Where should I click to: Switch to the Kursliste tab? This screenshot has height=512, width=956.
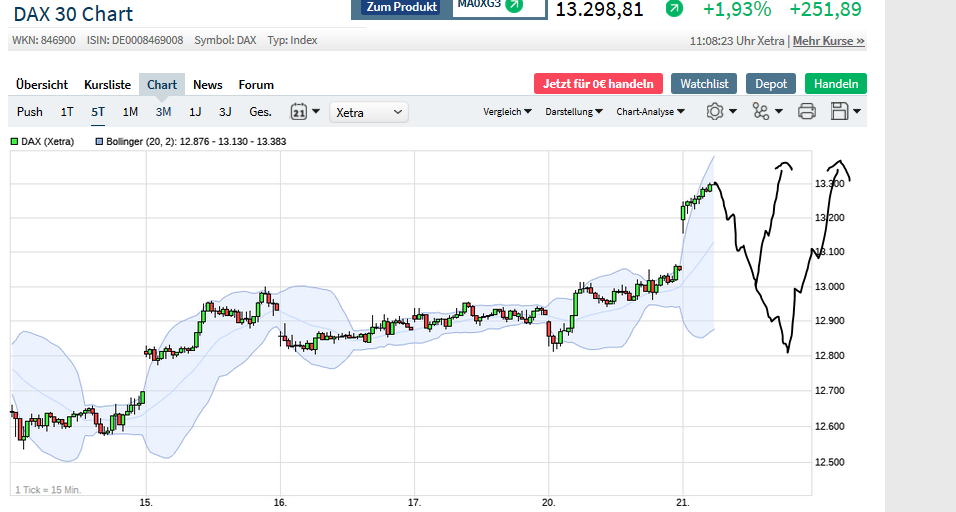107,85
